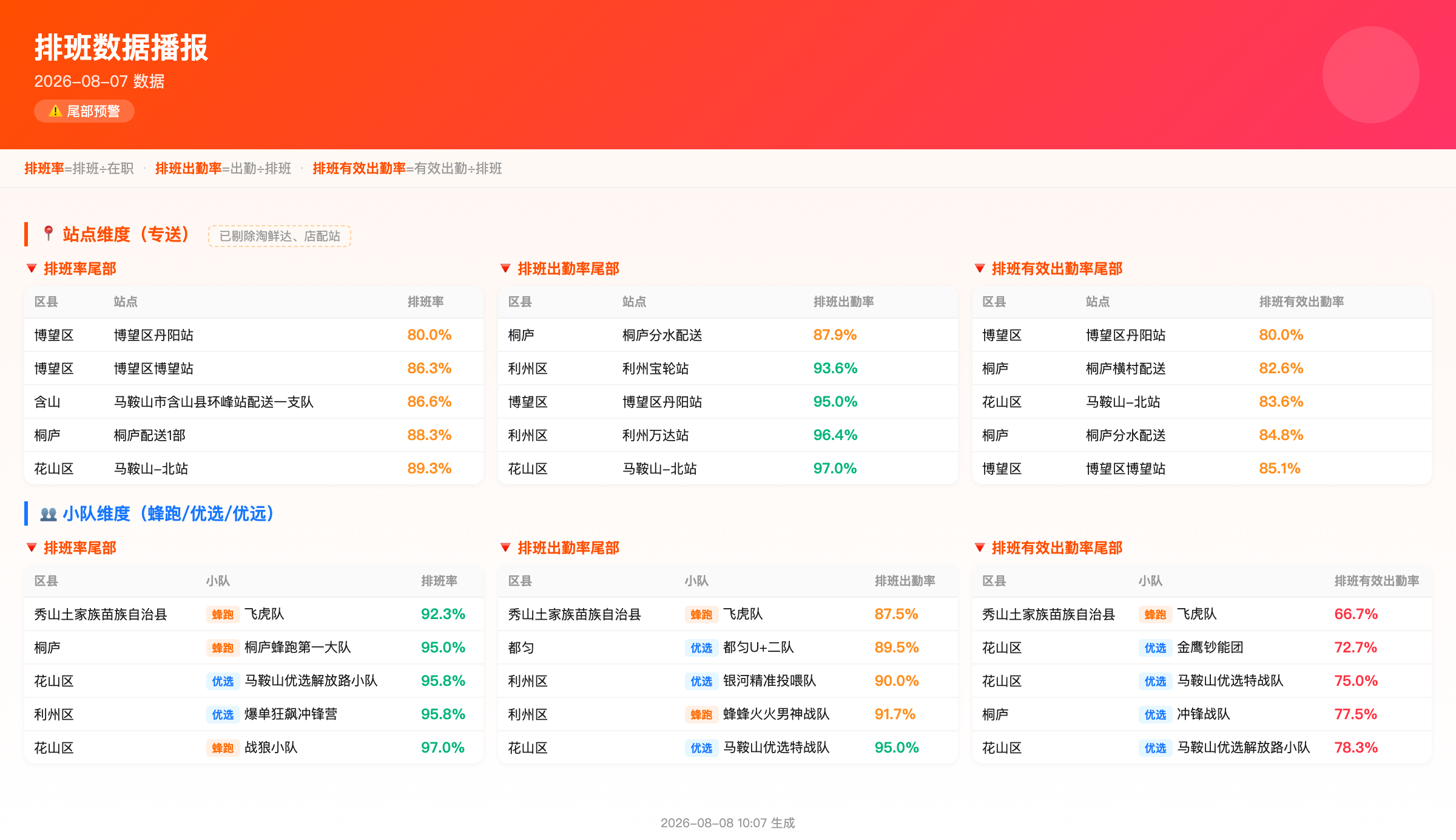
Task: Click the 蜂蜂火火男神战队 team name
Action: point(777,714)
